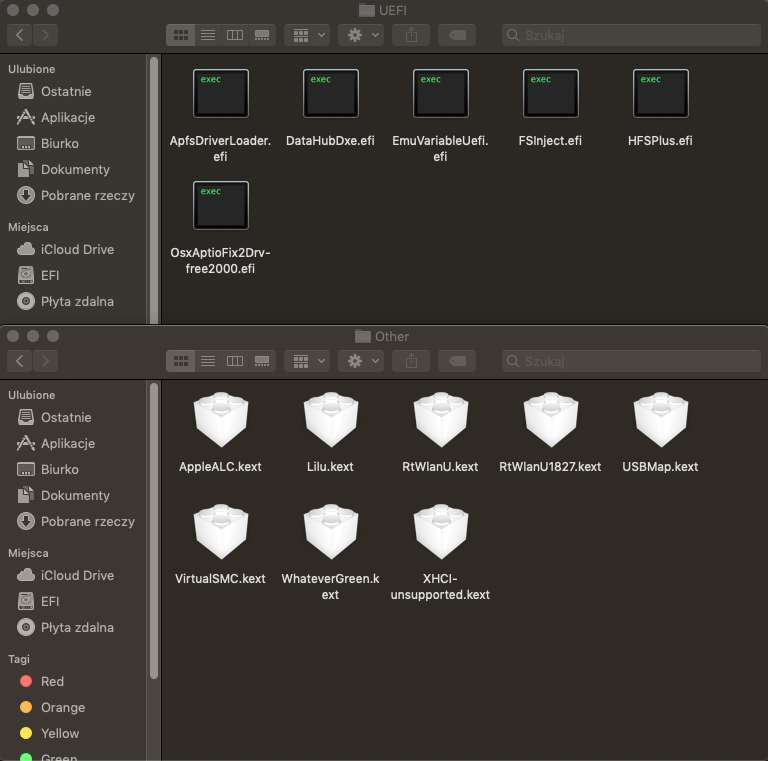
Task: Switch UEFI window to gallery view
Action: coord(262,35)
